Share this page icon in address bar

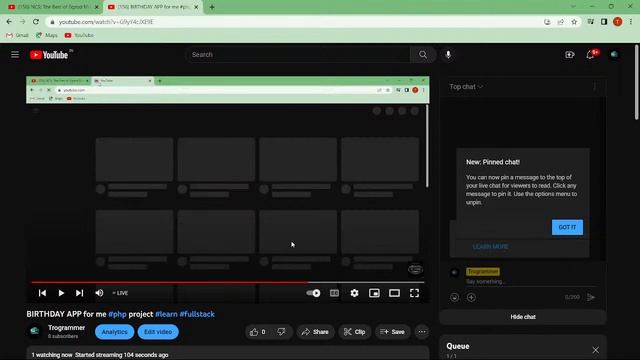[561, 22]
